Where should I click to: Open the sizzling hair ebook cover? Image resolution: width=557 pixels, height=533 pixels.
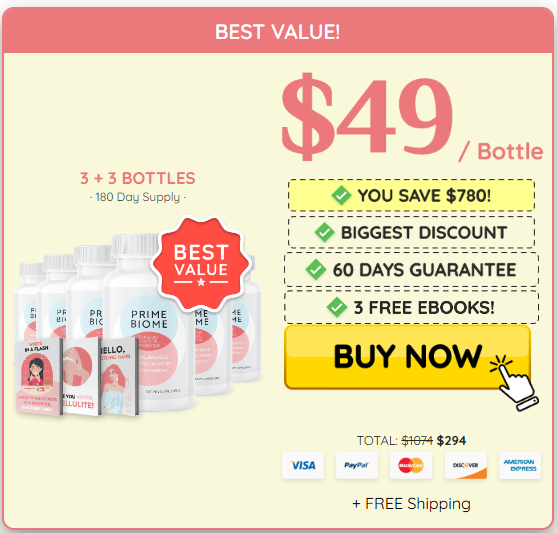[119, 376]
